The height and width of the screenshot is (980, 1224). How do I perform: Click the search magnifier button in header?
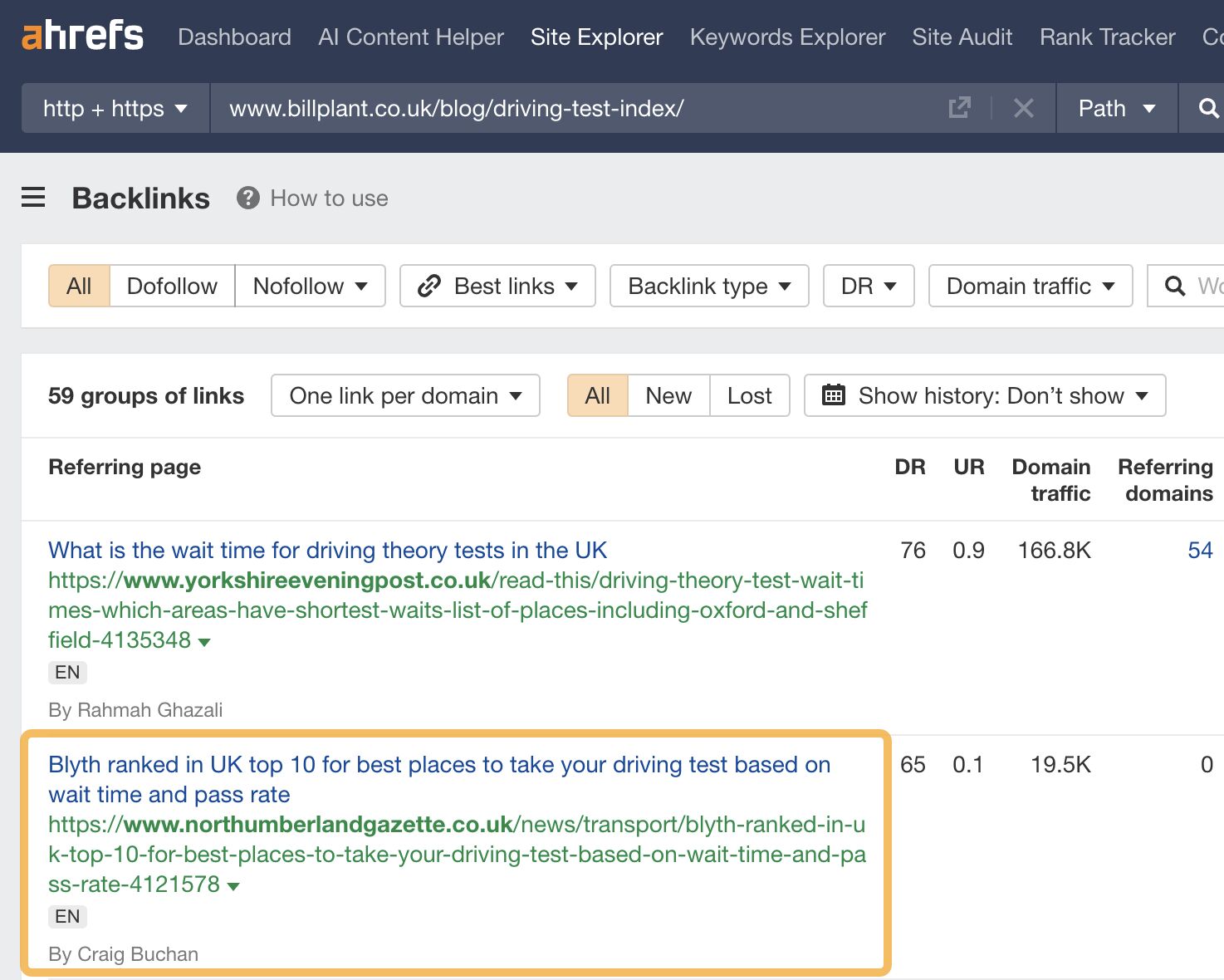[1207, 108]
